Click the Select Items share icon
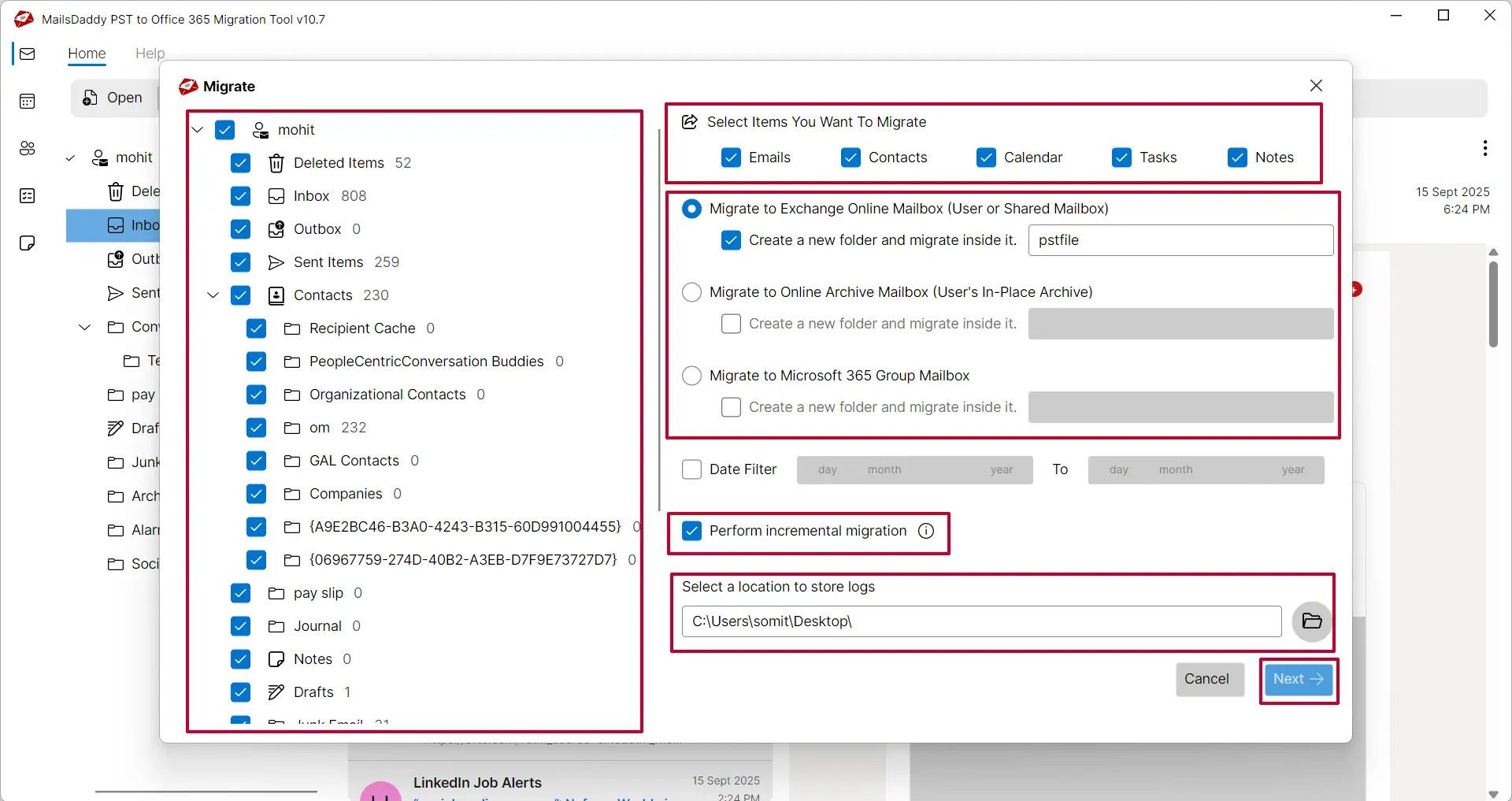 [x=690, y=122]
